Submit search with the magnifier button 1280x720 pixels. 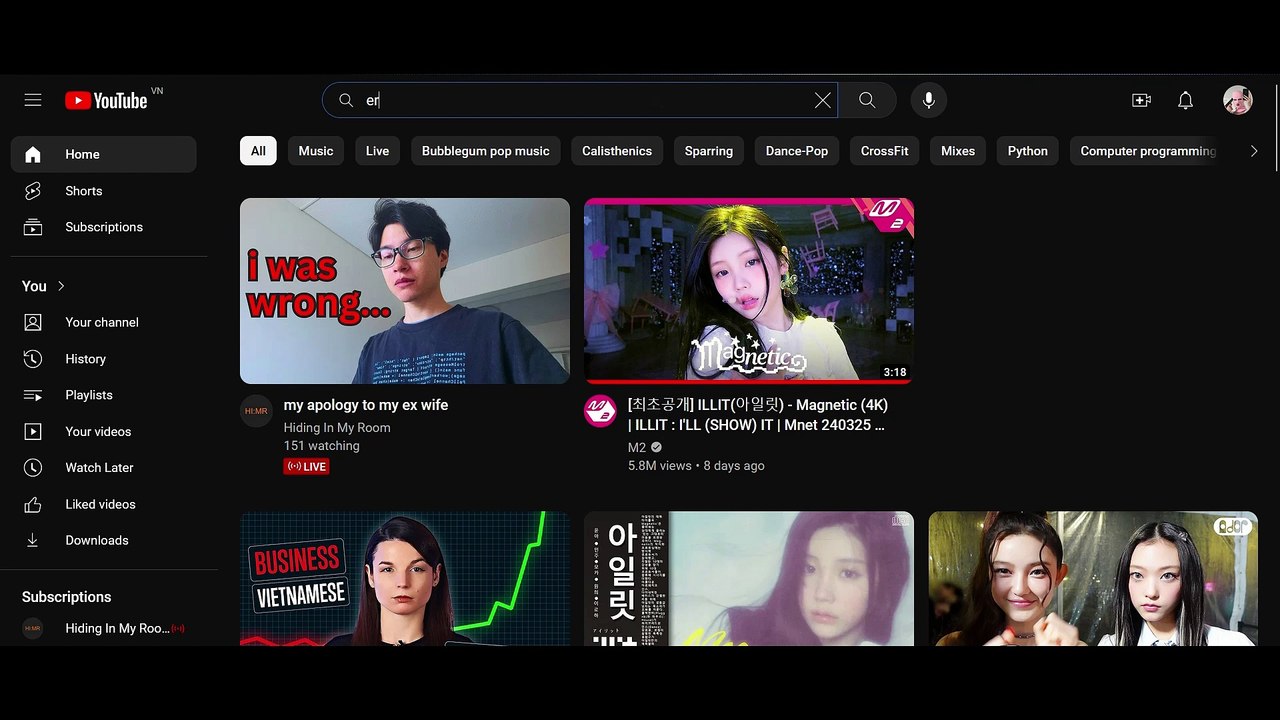[867, 100]
